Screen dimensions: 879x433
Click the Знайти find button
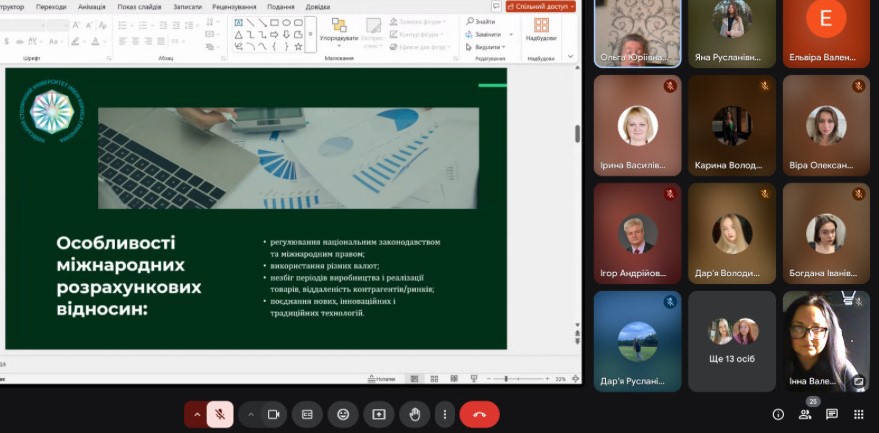484,22
